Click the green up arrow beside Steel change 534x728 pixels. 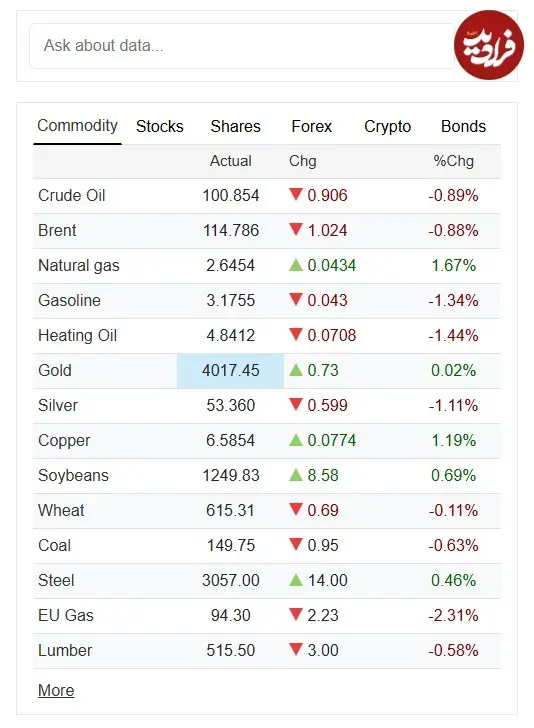295,580
